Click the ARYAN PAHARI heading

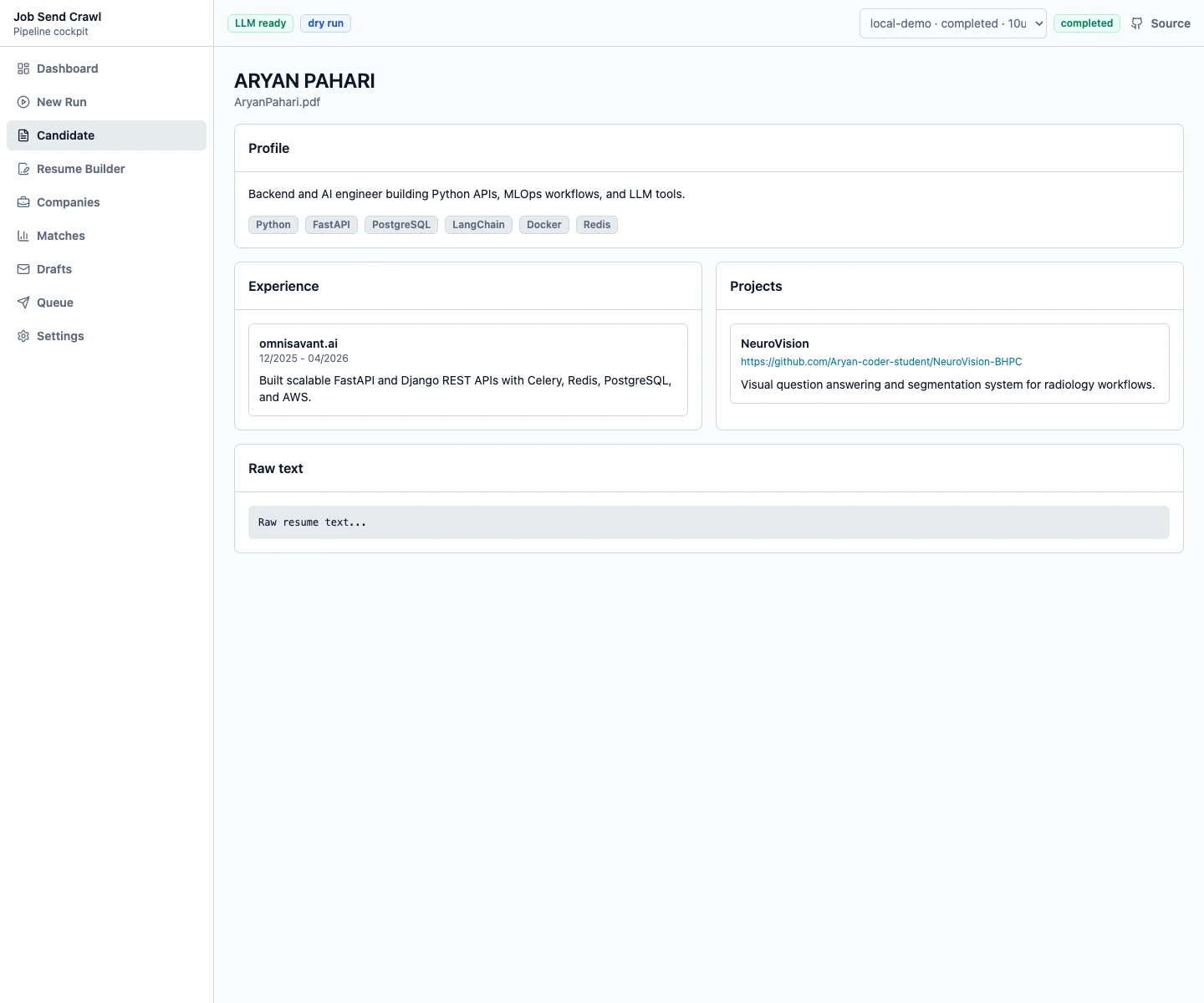click(x=304, y=81)
